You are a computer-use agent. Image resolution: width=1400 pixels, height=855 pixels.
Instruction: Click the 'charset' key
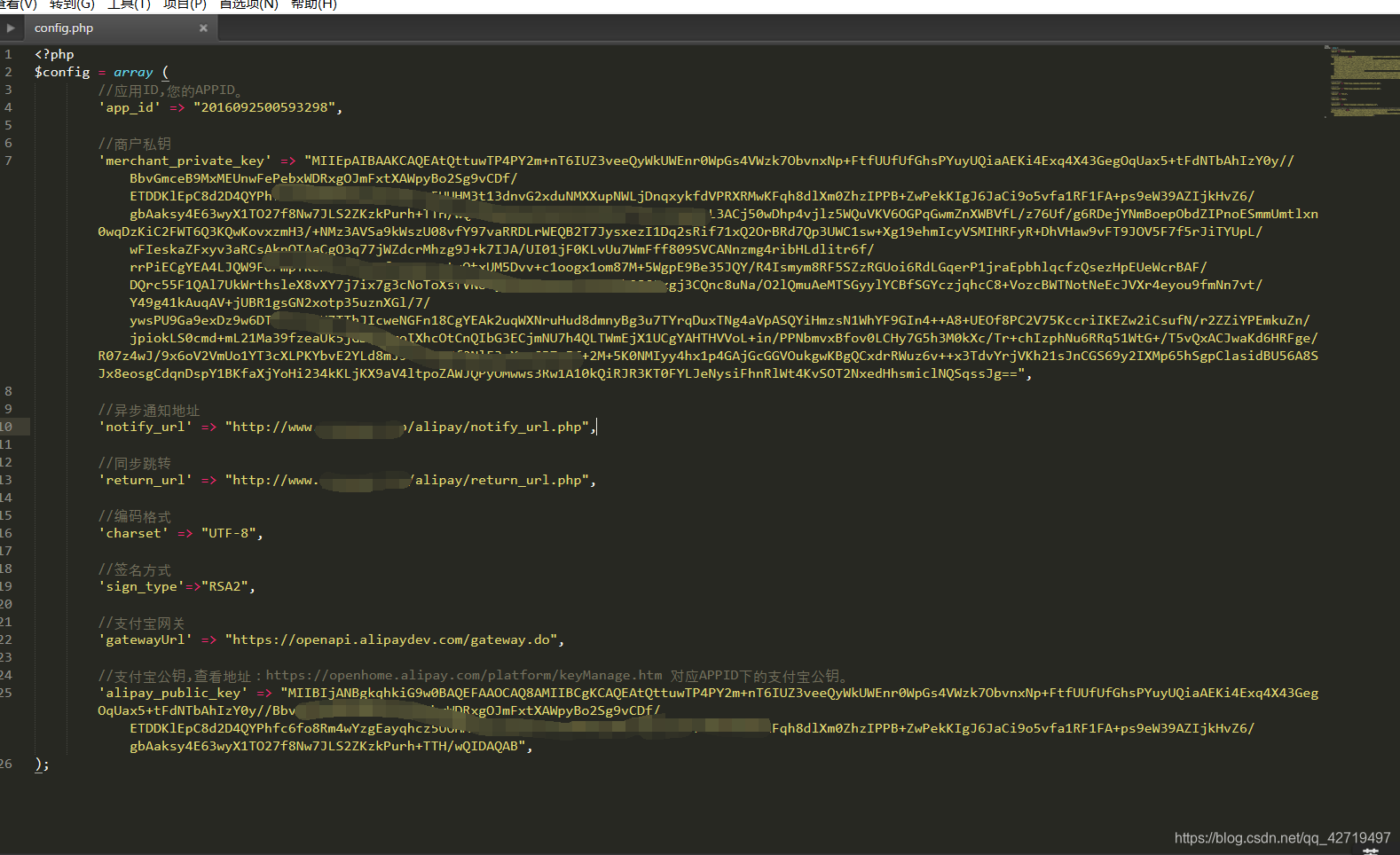coord(133,533)
